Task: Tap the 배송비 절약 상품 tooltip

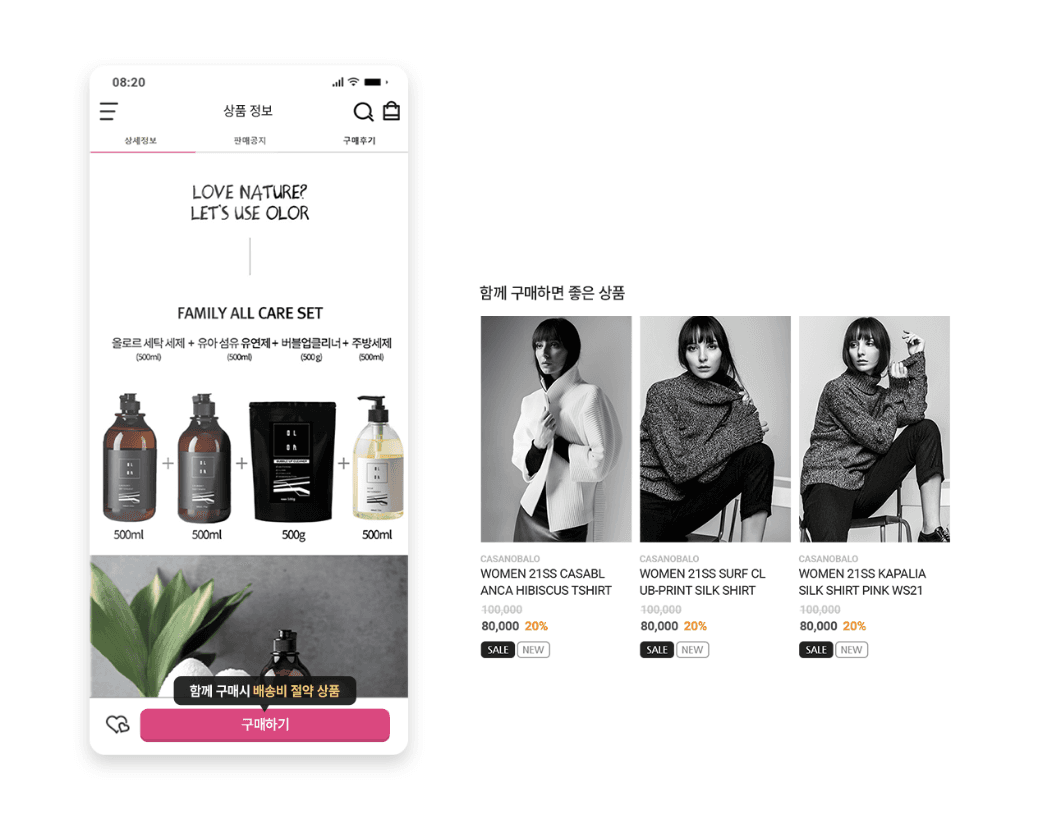Action: pos(265,691)
